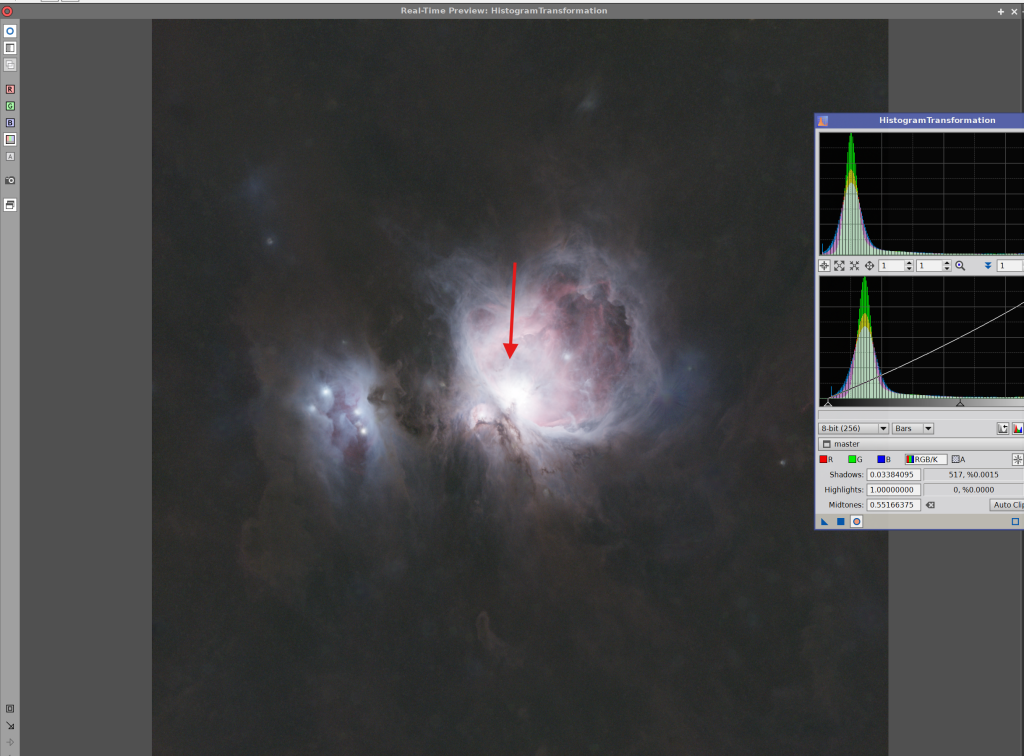1024x756 pixels.
Task: Select the RGB/K channel tab
Action: pos(926,459)
